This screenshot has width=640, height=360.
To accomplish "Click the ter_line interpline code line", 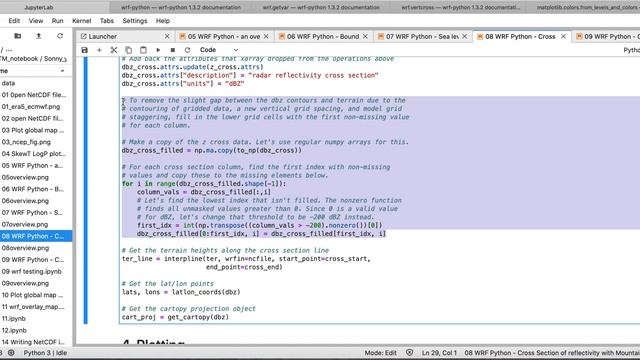I will 246,259.
